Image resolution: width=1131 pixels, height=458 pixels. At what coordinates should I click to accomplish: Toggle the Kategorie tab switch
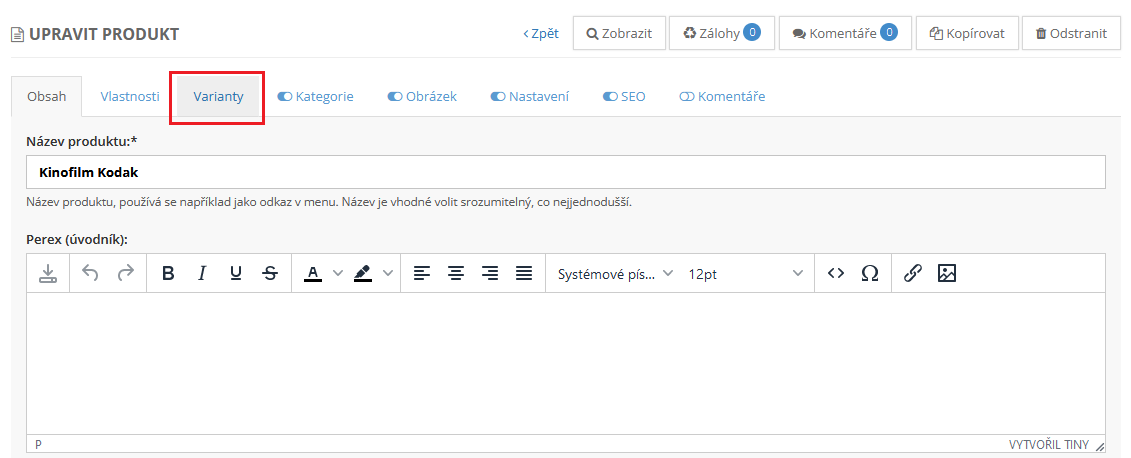(x=284, y=97)
